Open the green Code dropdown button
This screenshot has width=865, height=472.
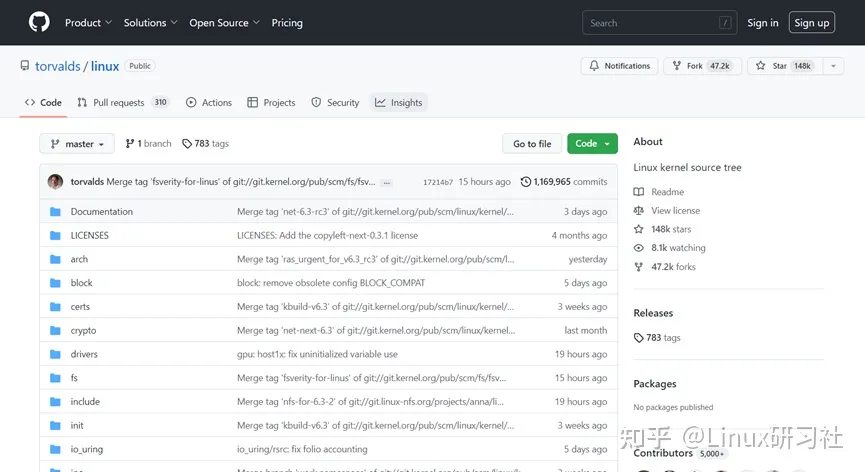click(x=592, y=144)
